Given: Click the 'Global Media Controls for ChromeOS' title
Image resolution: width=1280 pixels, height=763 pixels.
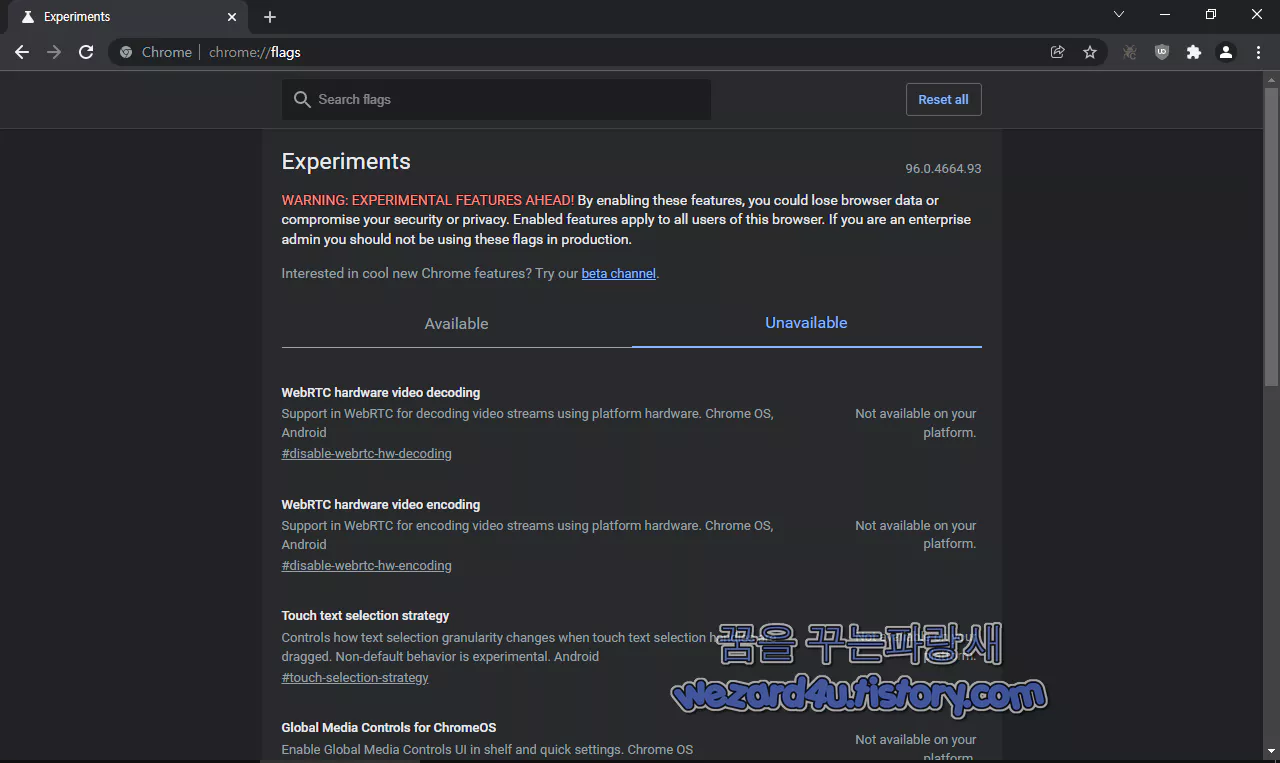Looking at the screenshot, I should pyautogui.click(x=389, y=728).
